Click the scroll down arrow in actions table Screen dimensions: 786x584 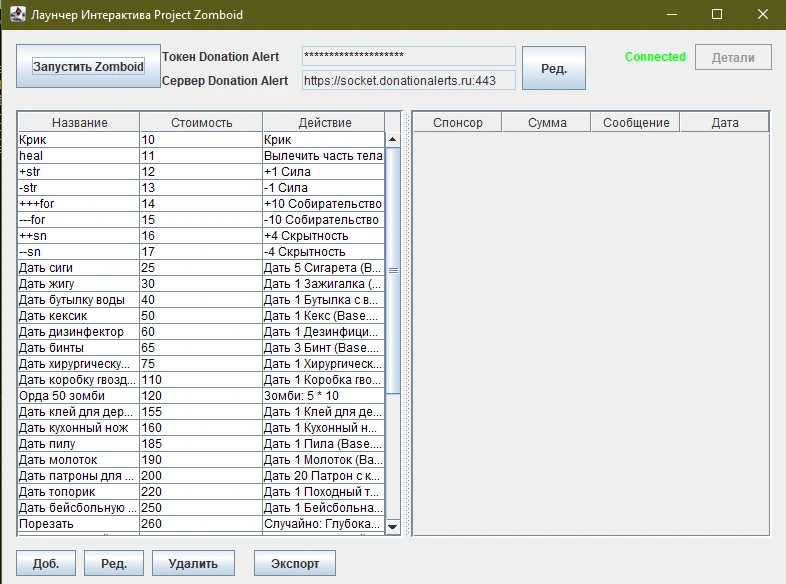pos(392,526)
